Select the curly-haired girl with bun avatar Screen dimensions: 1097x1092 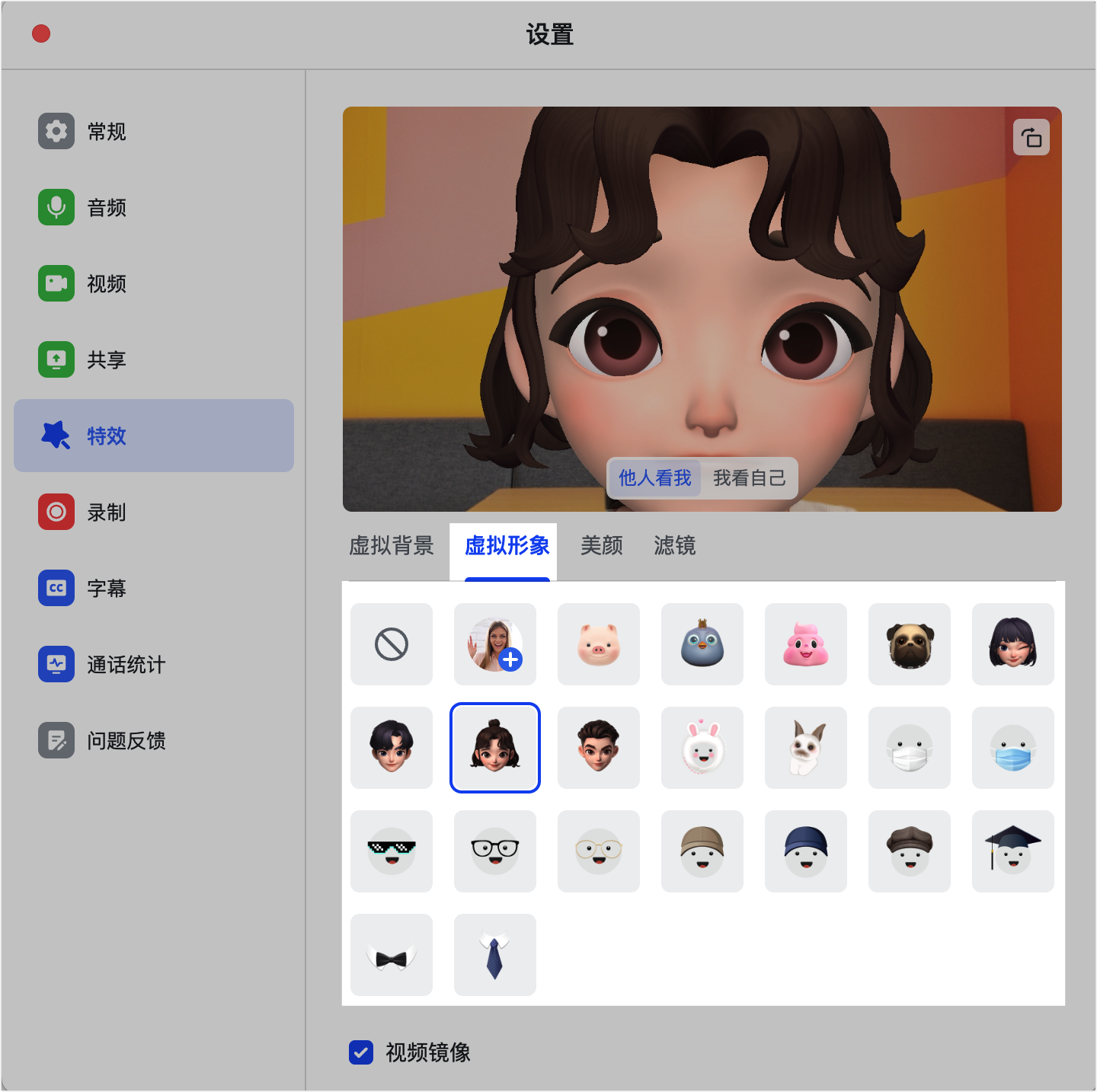[x=495, y=748]
